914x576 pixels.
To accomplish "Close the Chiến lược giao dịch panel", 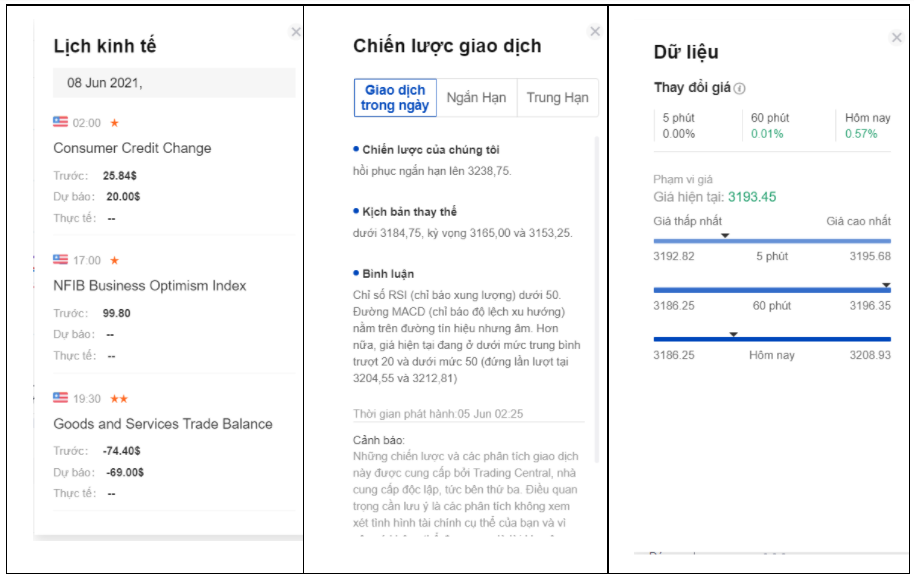I will click(595, 32).
